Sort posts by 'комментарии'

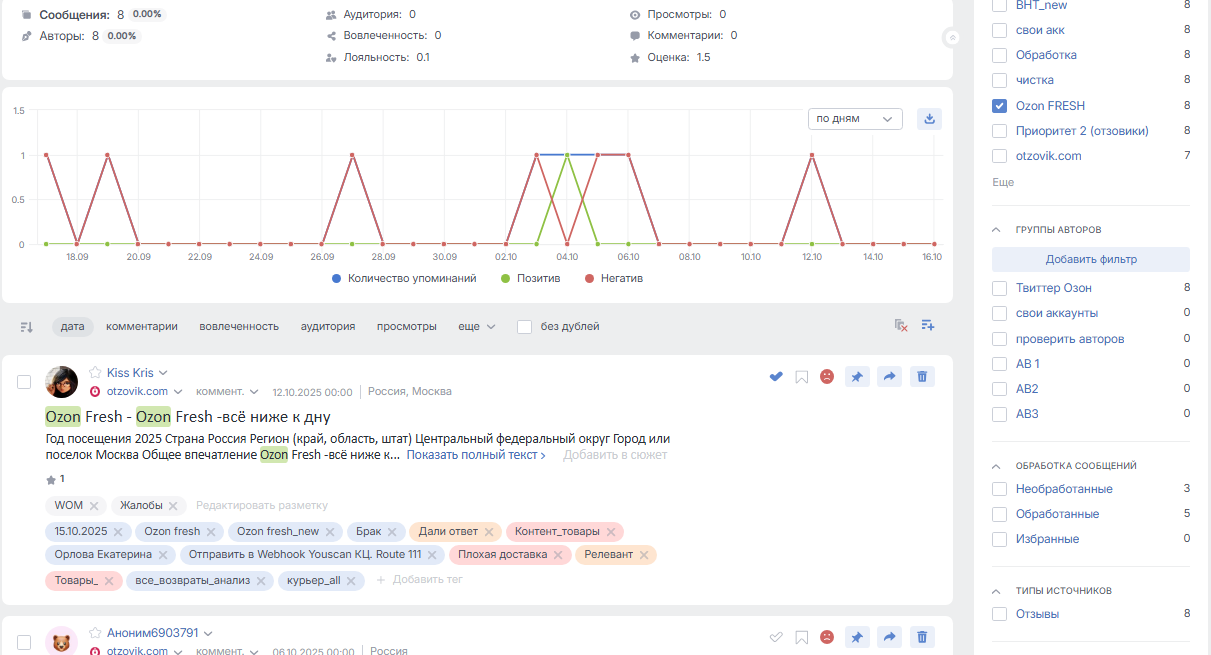[x=142, y=326]
